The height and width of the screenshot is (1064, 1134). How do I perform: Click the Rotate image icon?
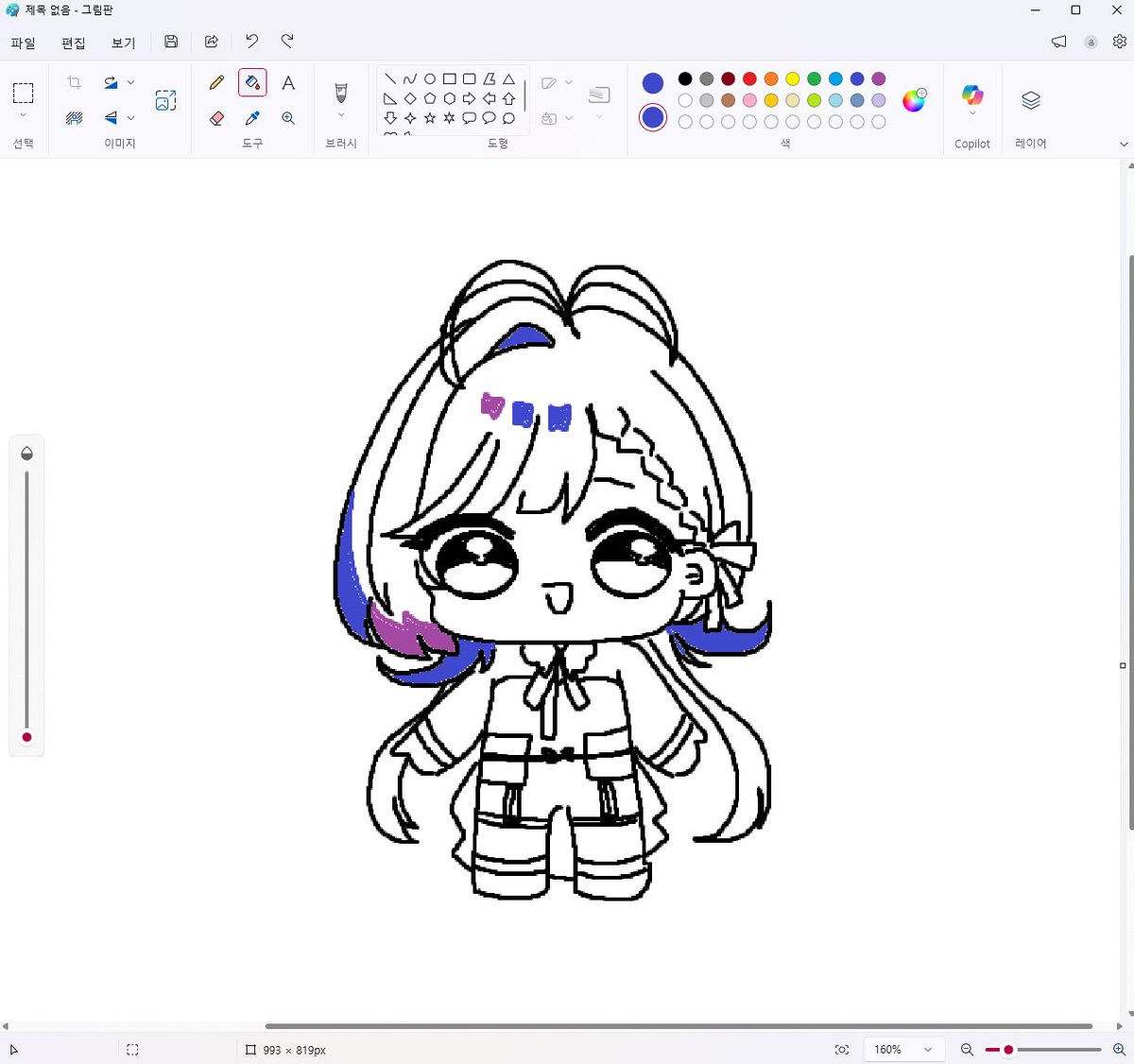[111, 82]
